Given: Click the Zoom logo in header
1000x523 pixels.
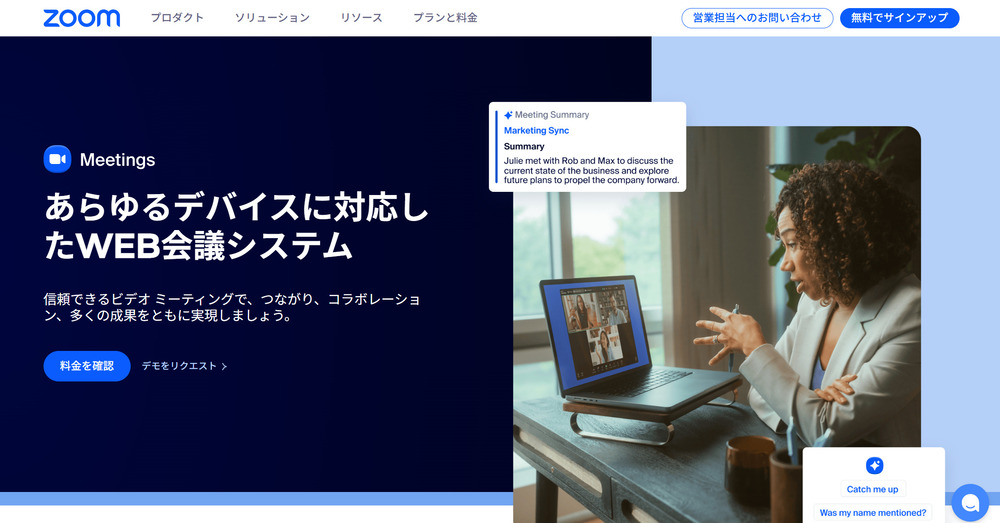Looking at the screenshot, I should click(82, 18).
